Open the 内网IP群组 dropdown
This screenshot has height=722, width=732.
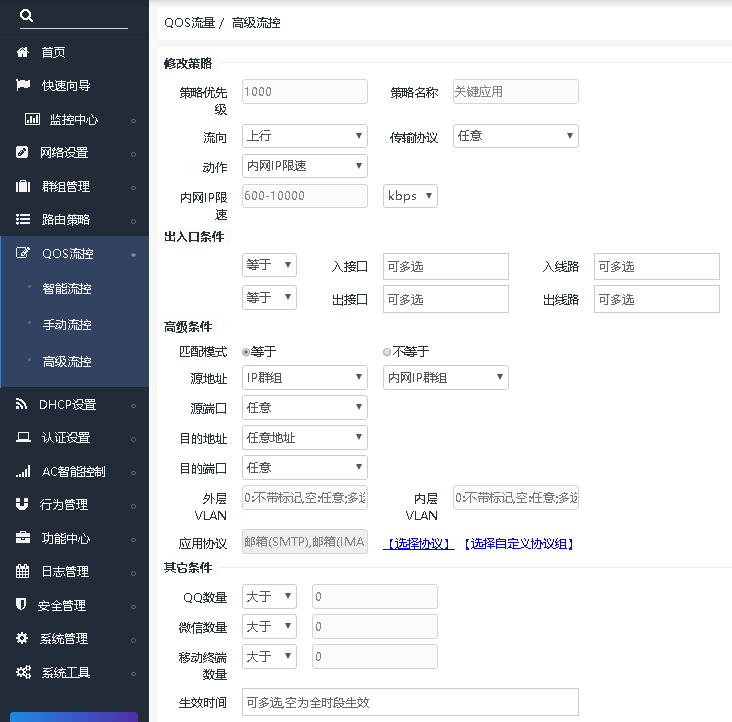click(446, 377)
